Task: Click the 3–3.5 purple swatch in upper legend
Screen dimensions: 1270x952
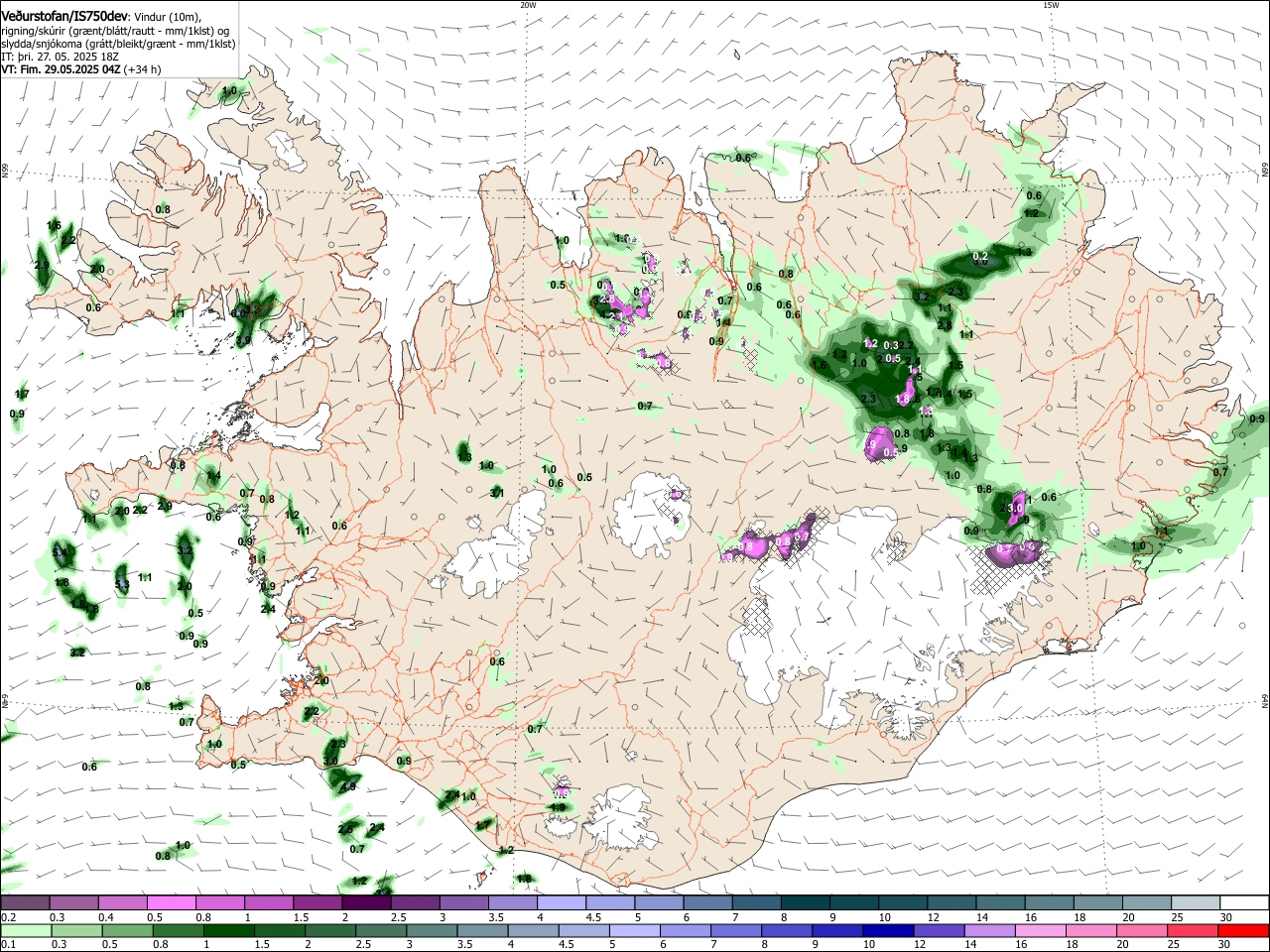Action: [464, 903]
